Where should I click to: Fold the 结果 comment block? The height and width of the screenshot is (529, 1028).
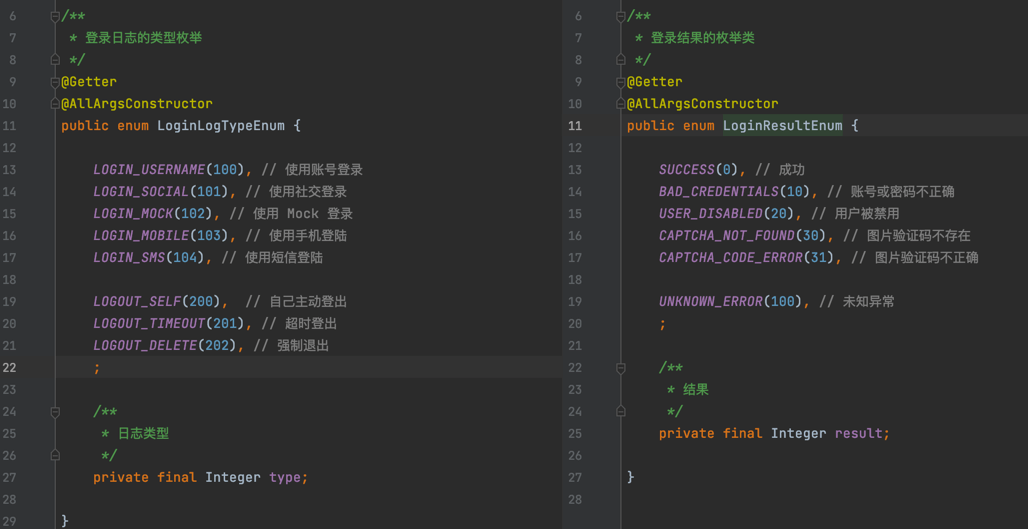point(620,368)
